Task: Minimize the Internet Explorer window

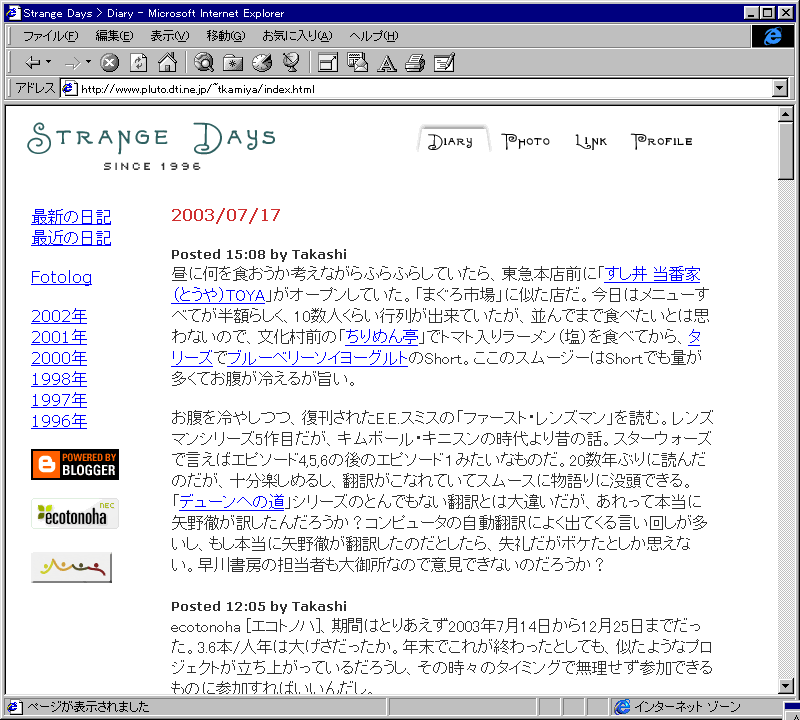Action: point(751,13)
